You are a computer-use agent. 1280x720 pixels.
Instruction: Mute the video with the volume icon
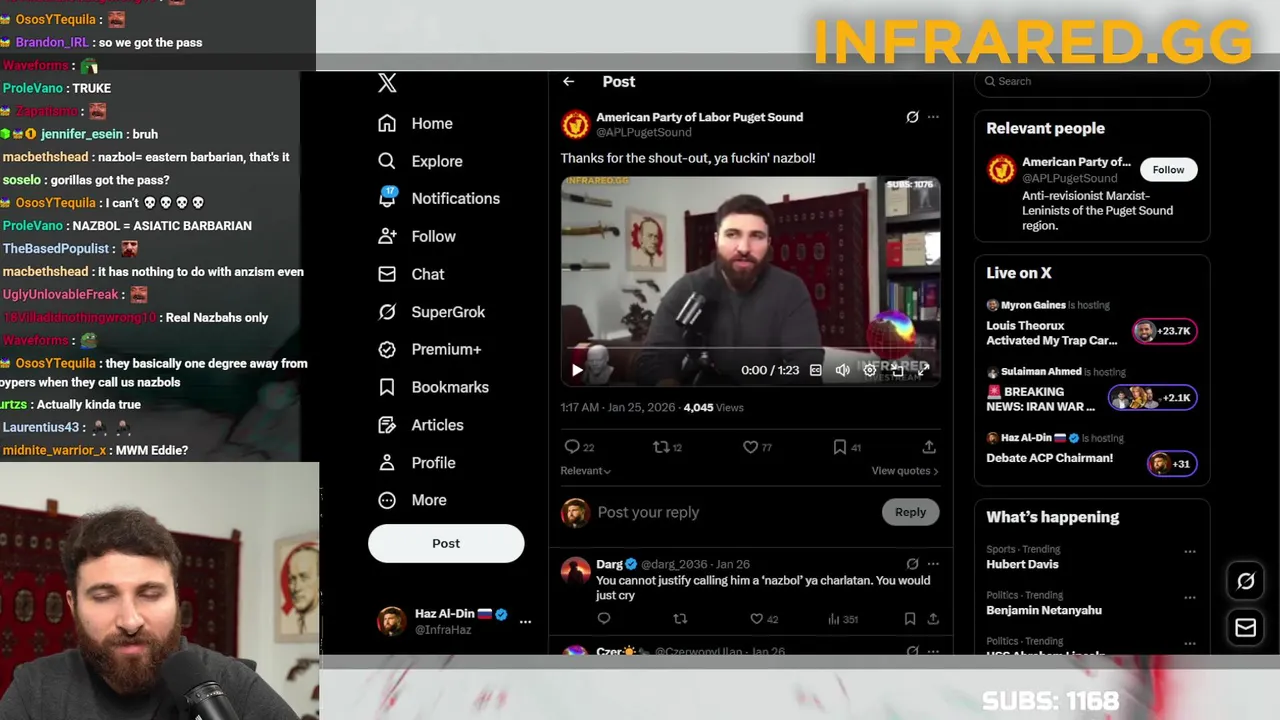tap(842, 370)
